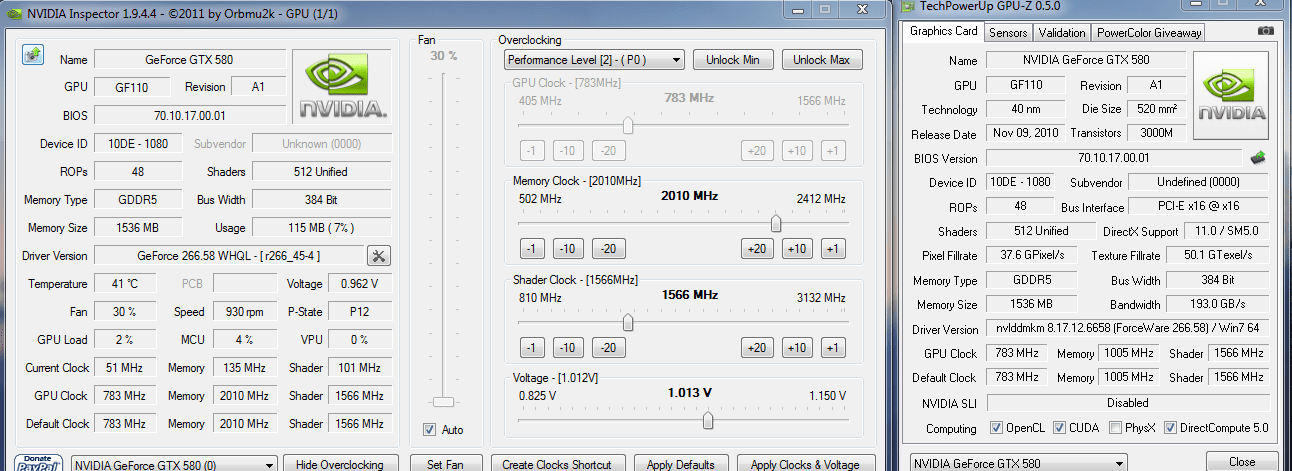Screen dimensions: 1292x471
Task: Decrease Shader Clock by 10 MHz
Action: pyautogui.click(x=568, y=347)
